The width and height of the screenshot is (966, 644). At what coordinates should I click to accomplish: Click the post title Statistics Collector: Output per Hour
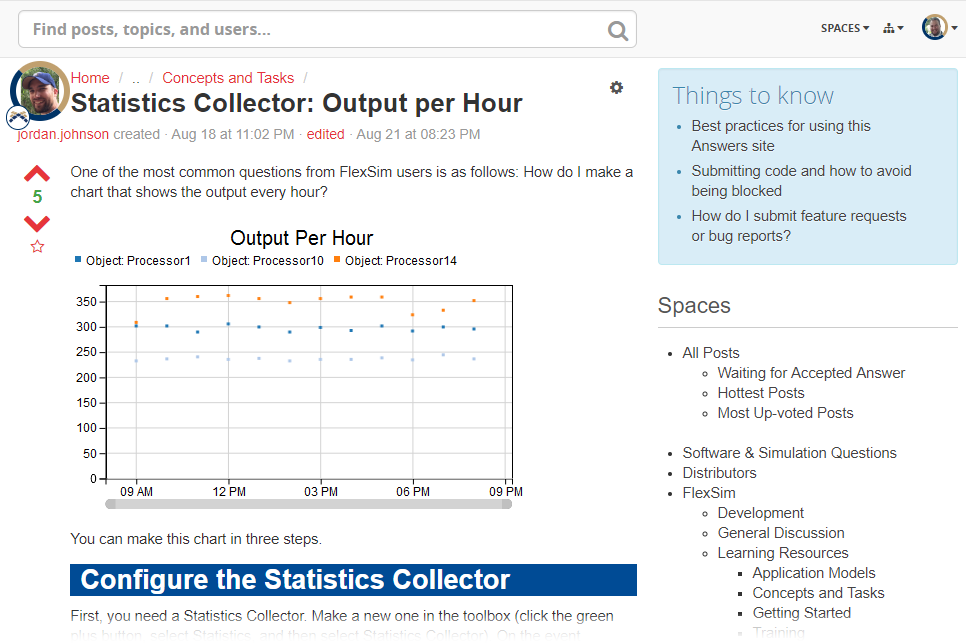click(x=296, y=103)
